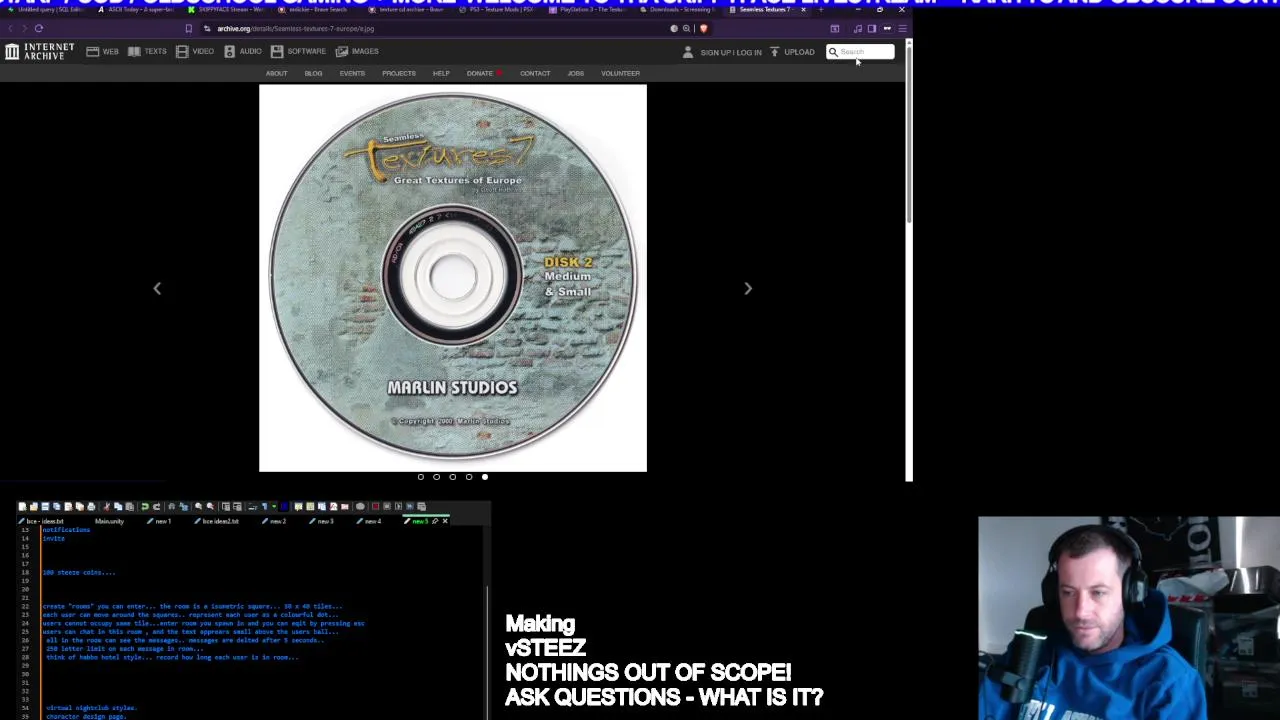Open the Video section icon
Image resolution: width=1280 pixels, height=720 pixels.
[x=182, y=51]
